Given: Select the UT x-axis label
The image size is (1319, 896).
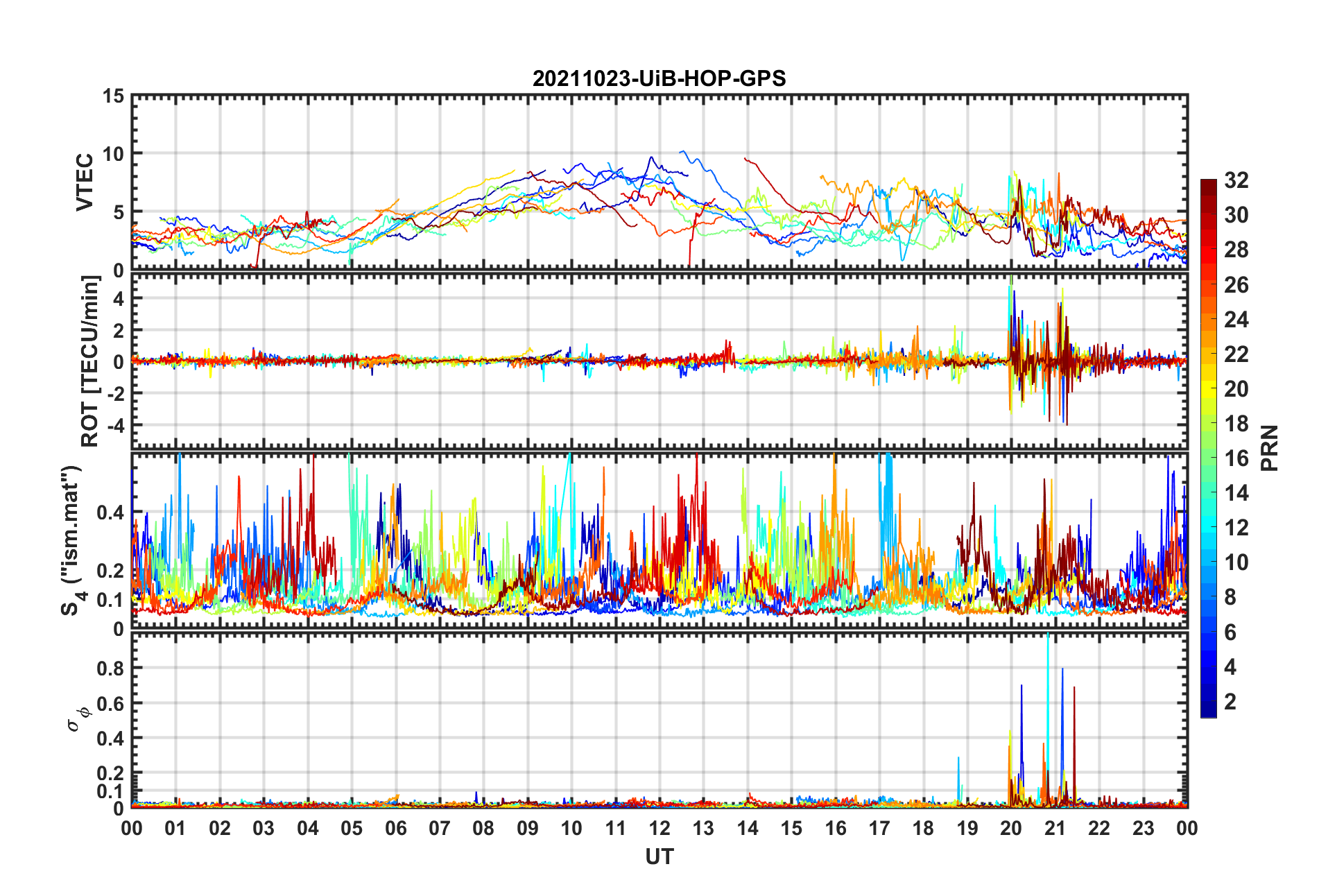Looking at the screenshot, I should coord(659,857).
